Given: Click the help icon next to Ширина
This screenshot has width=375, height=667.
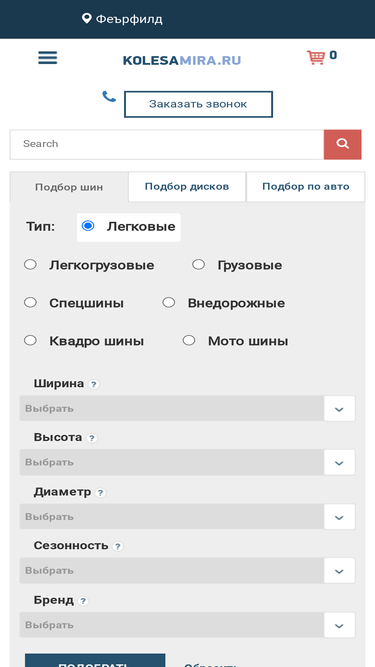Looking at the screenshot, I should click(x=94, y=384).
